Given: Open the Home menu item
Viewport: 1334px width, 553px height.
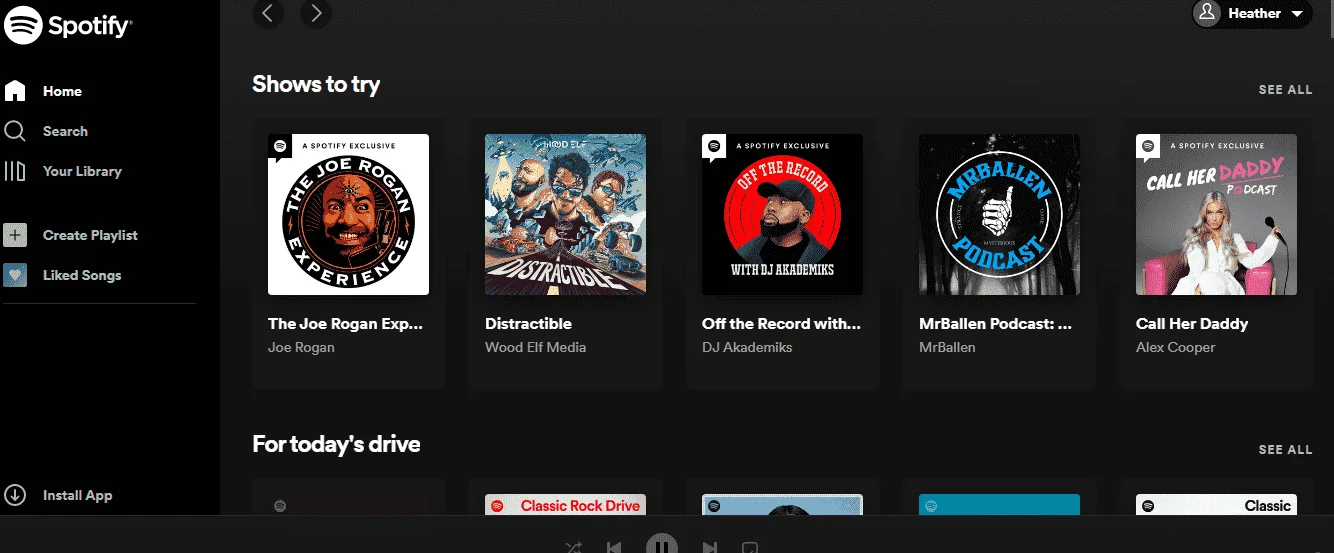Looking at the screenshot, I should click(x=62, y=91).
